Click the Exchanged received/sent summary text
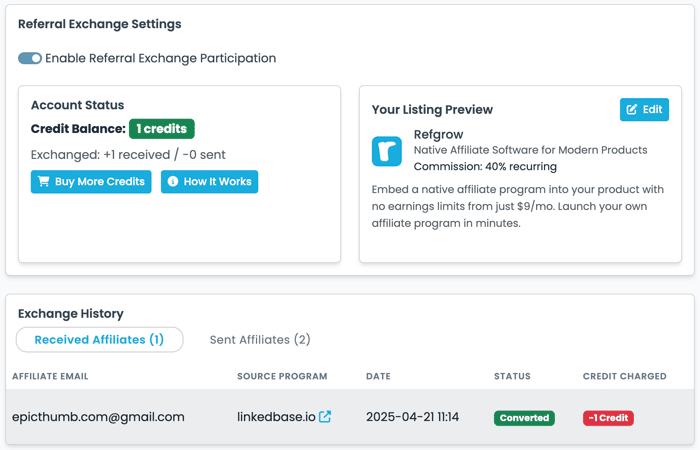Image resolution: width=700 pixels, height=450 pixels. click(128, 154)
